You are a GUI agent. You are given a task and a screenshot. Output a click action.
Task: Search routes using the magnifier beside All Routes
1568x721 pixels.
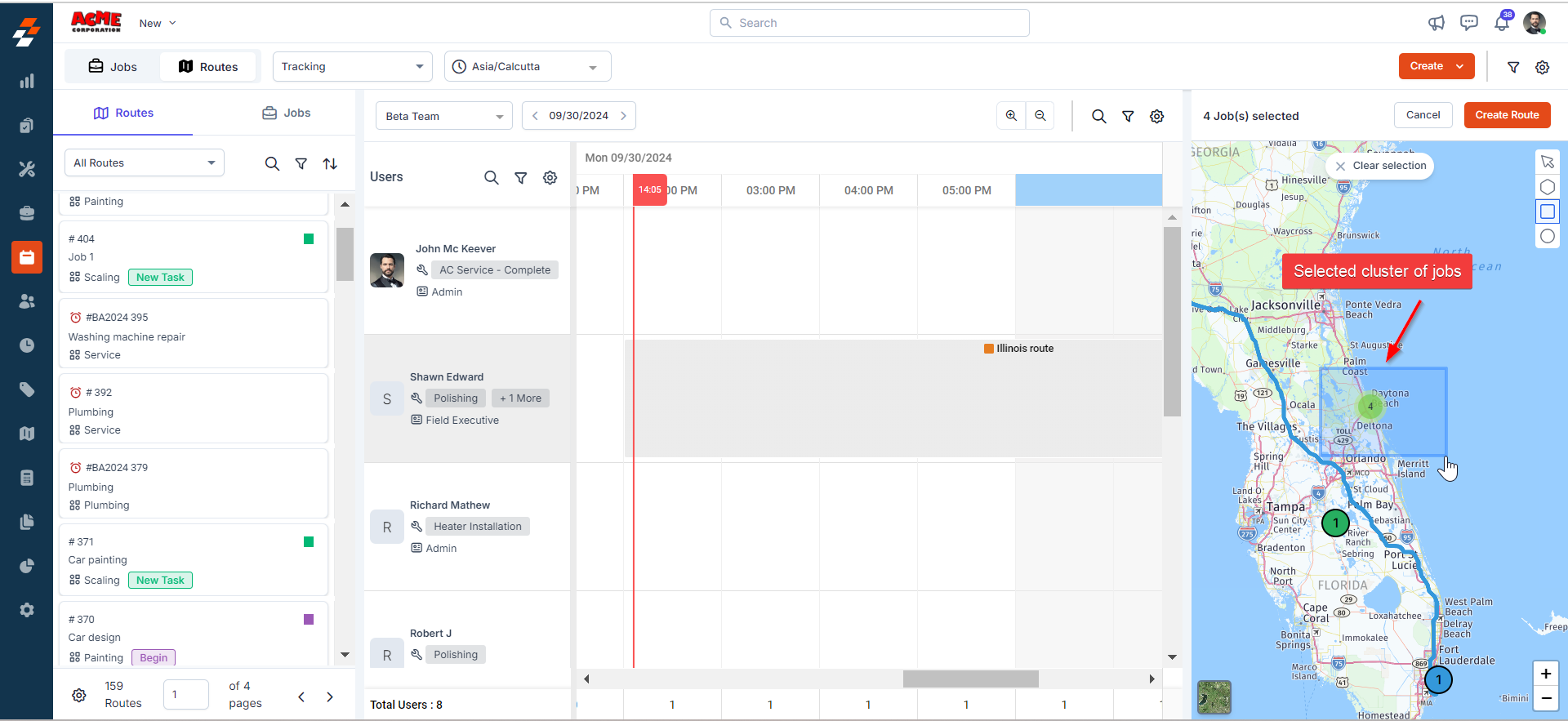[x=272, y=163]
